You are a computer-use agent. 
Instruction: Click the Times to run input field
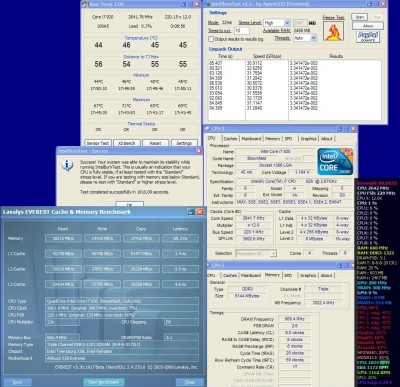[x=242, y=31]
